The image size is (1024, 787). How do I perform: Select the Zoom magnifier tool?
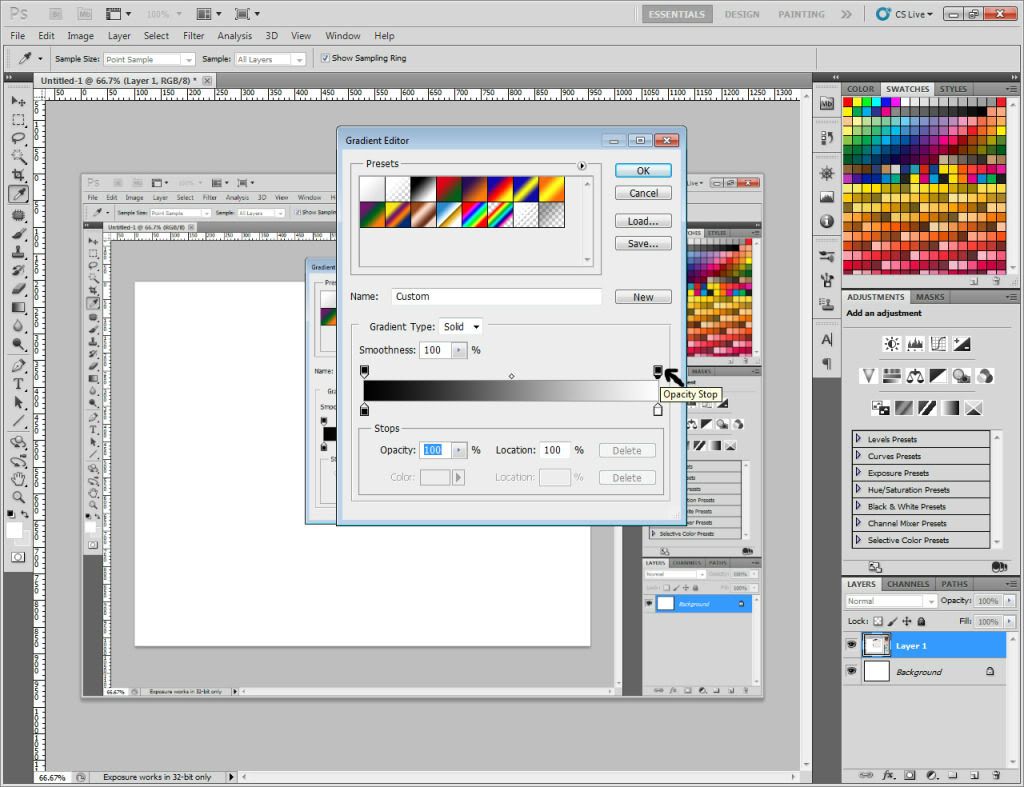click(18, 497)
